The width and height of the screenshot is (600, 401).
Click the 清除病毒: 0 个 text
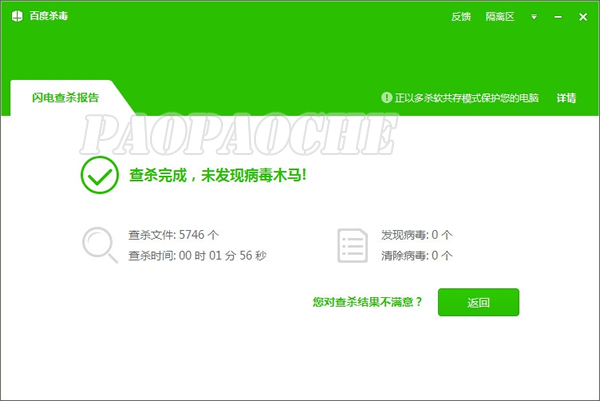tap(417, 255)
